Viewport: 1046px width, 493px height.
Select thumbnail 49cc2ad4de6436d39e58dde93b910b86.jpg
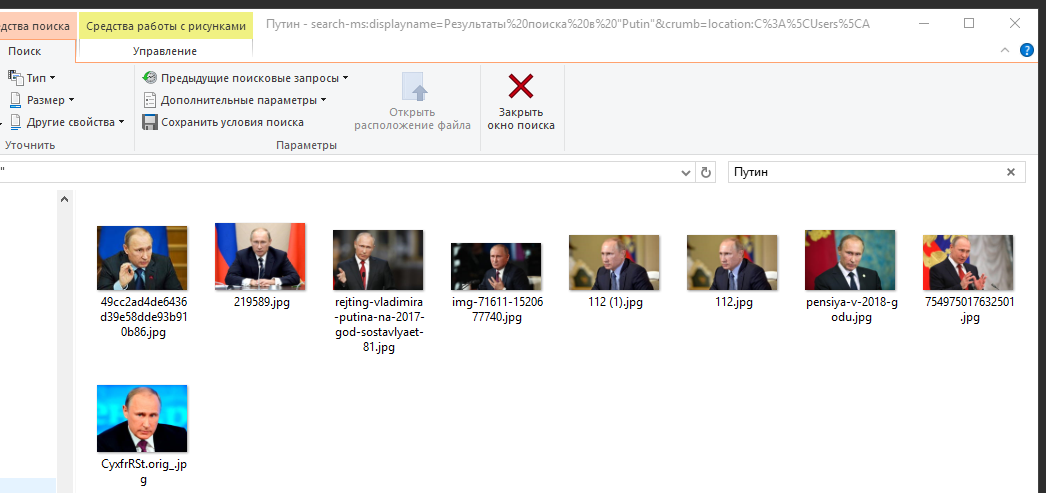coord(142,258)
